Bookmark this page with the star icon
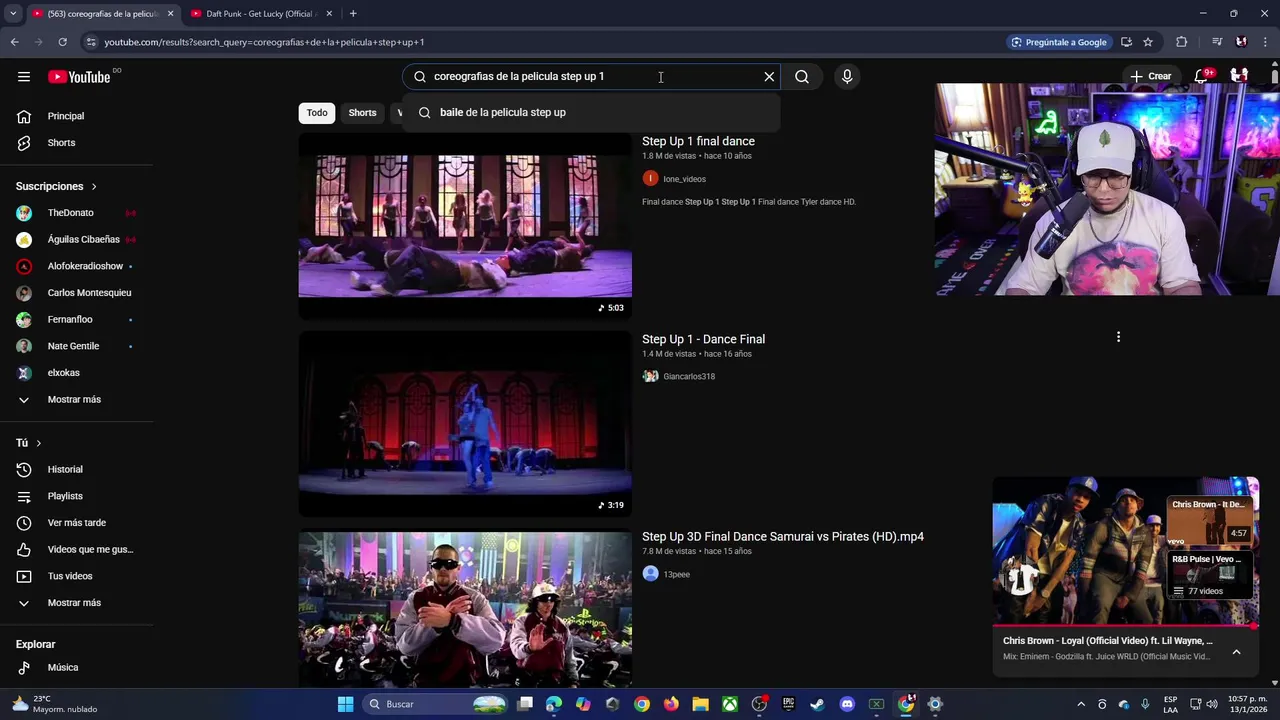Image resolution: width=1280 pixels, height=720 pixels. pos(1148,42)
